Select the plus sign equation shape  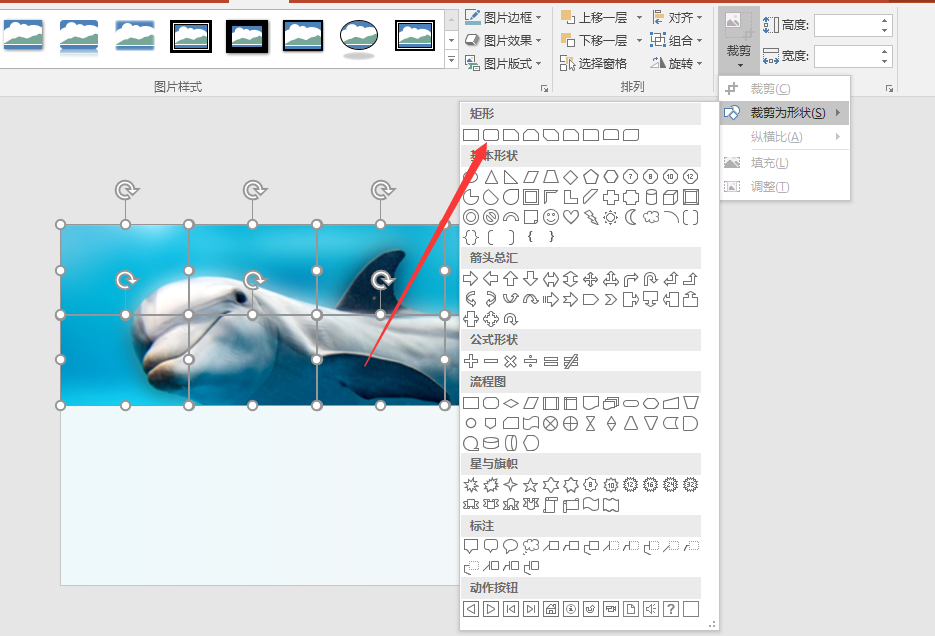[471, 361]
